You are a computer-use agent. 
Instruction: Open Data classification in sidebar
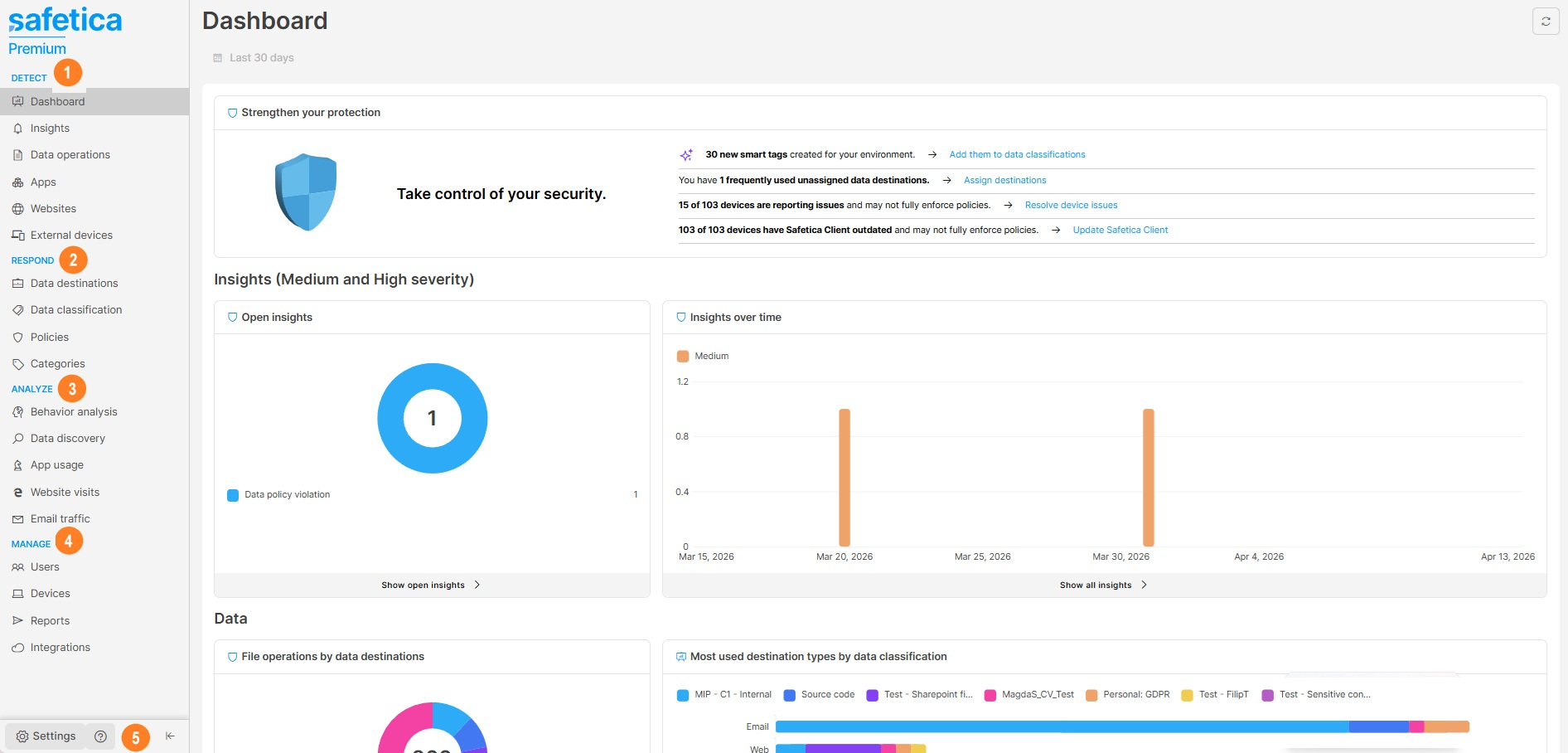(76, 310)
